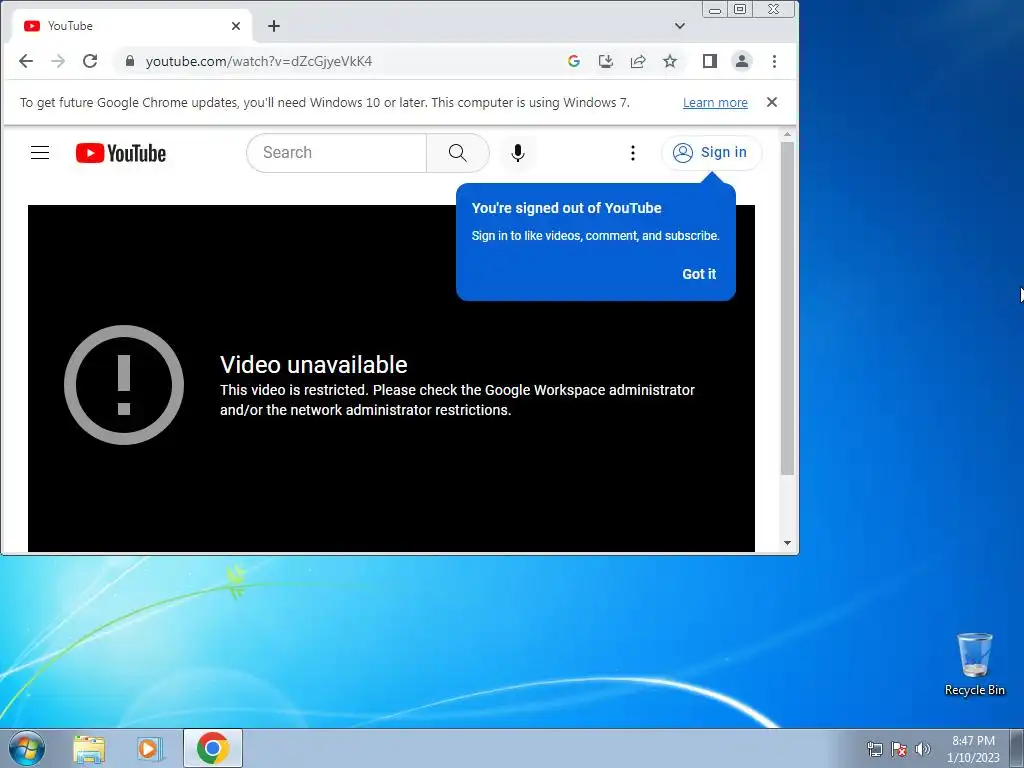1024x768 pixels.
Task: Click the Video unavailable heading
Action: (x=313, y=364)
